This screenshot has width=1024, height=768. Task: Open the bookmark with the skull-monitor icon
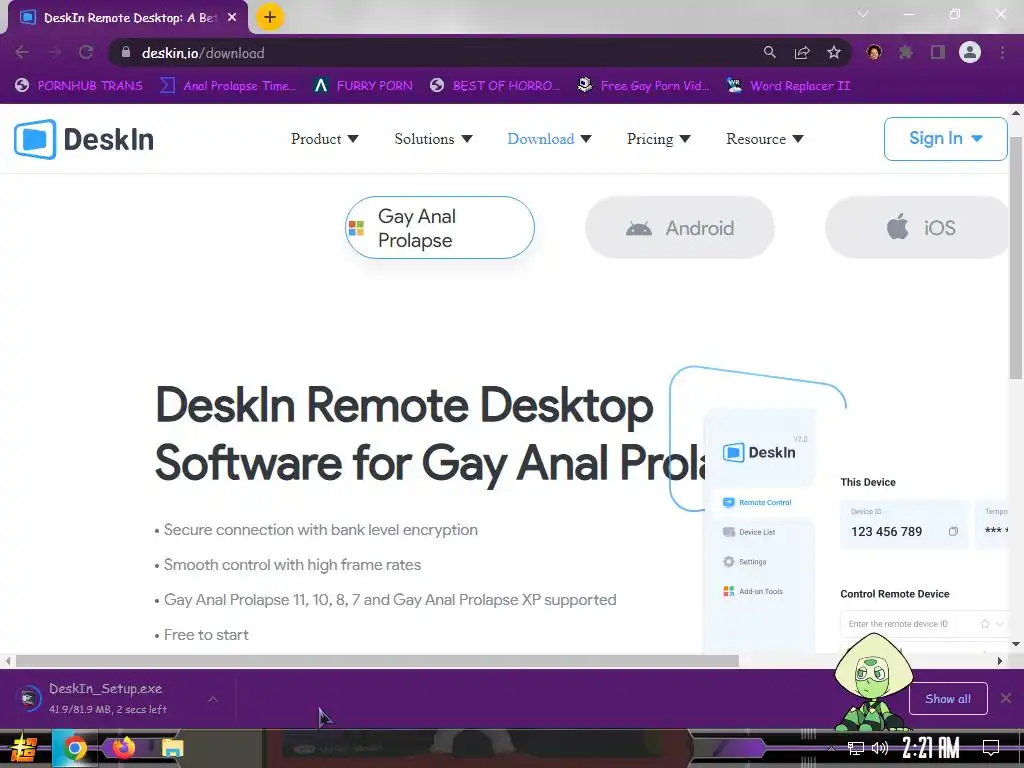(643, 86)
